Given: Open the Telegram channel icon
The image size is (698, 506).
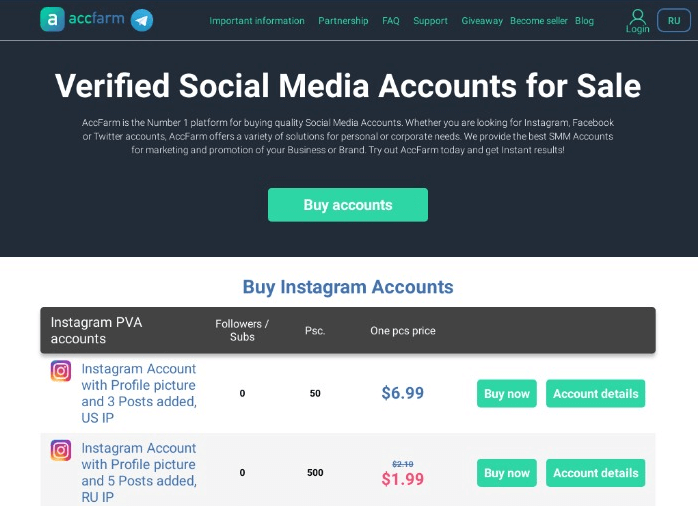Looking at the screenshot, I should tap(142, 20).
